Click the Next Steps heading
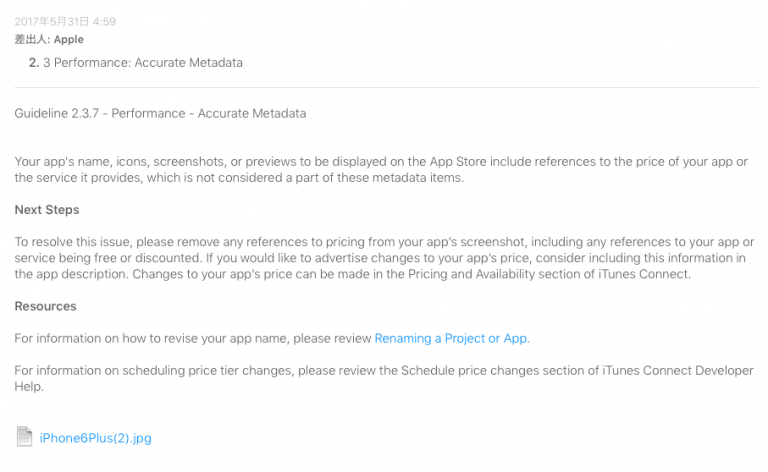Screen dimensions: 768x472 click(47, 209)
